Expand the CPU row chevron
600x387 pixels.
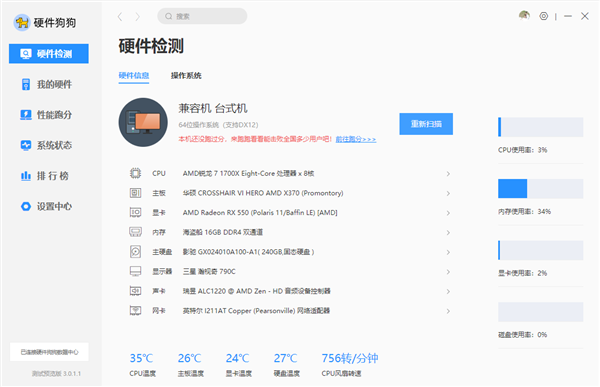tap(448, 174)
